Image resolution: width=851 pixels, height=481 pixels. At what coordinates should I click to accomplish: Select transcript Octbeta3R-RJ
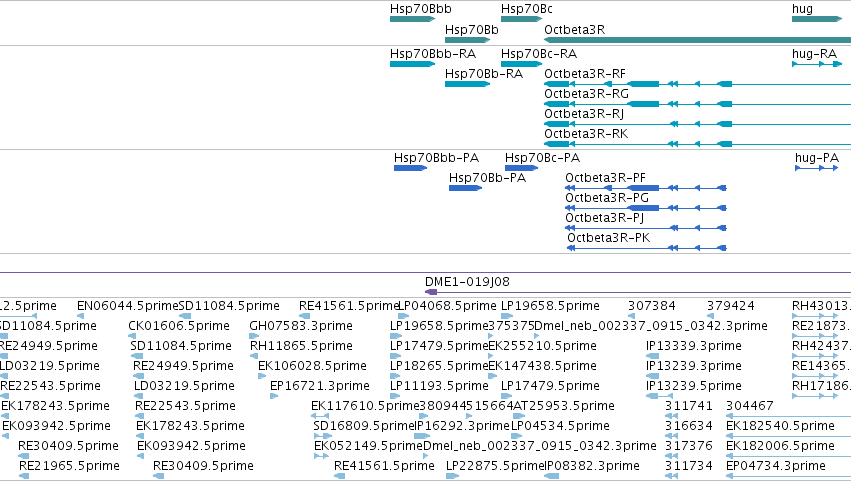tap(697, 124)
